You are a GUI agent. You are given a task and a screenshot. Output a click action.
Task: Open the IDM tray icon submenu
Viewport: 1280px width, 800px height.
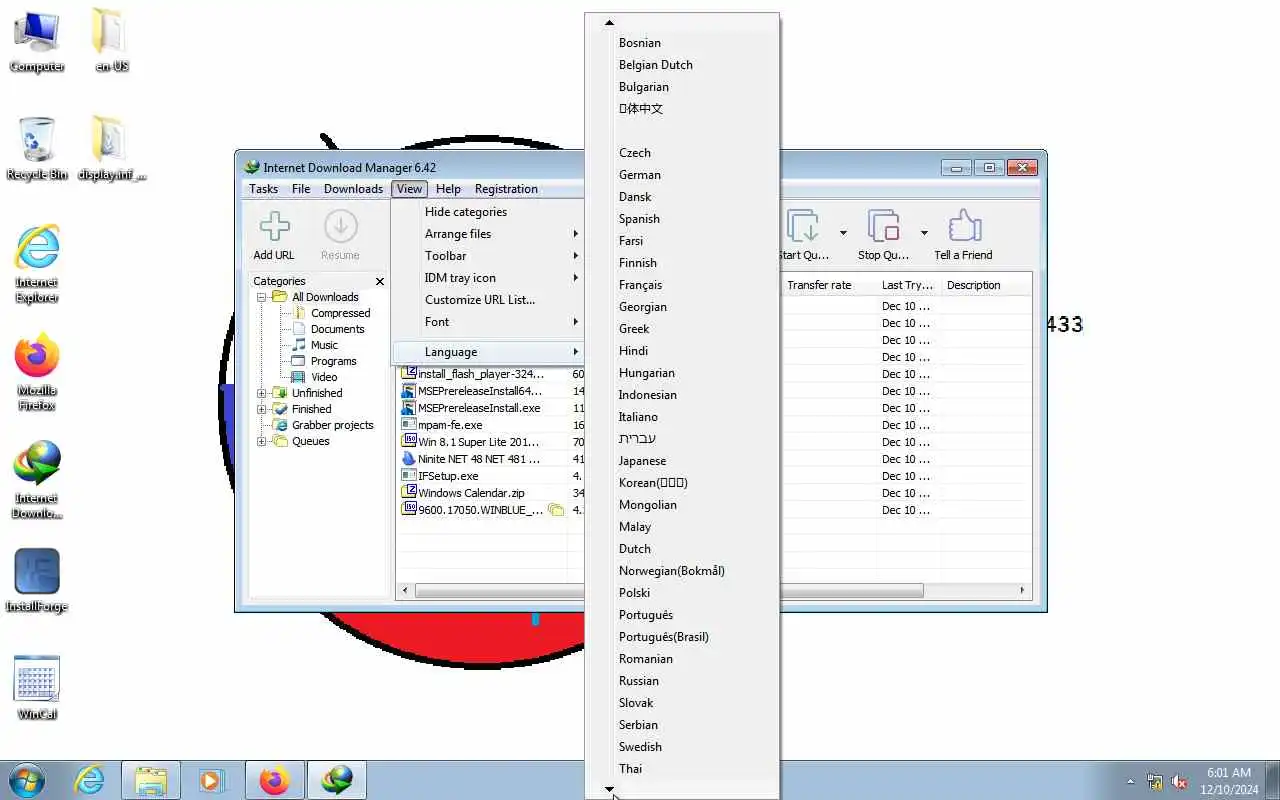(x=488, y=278)
